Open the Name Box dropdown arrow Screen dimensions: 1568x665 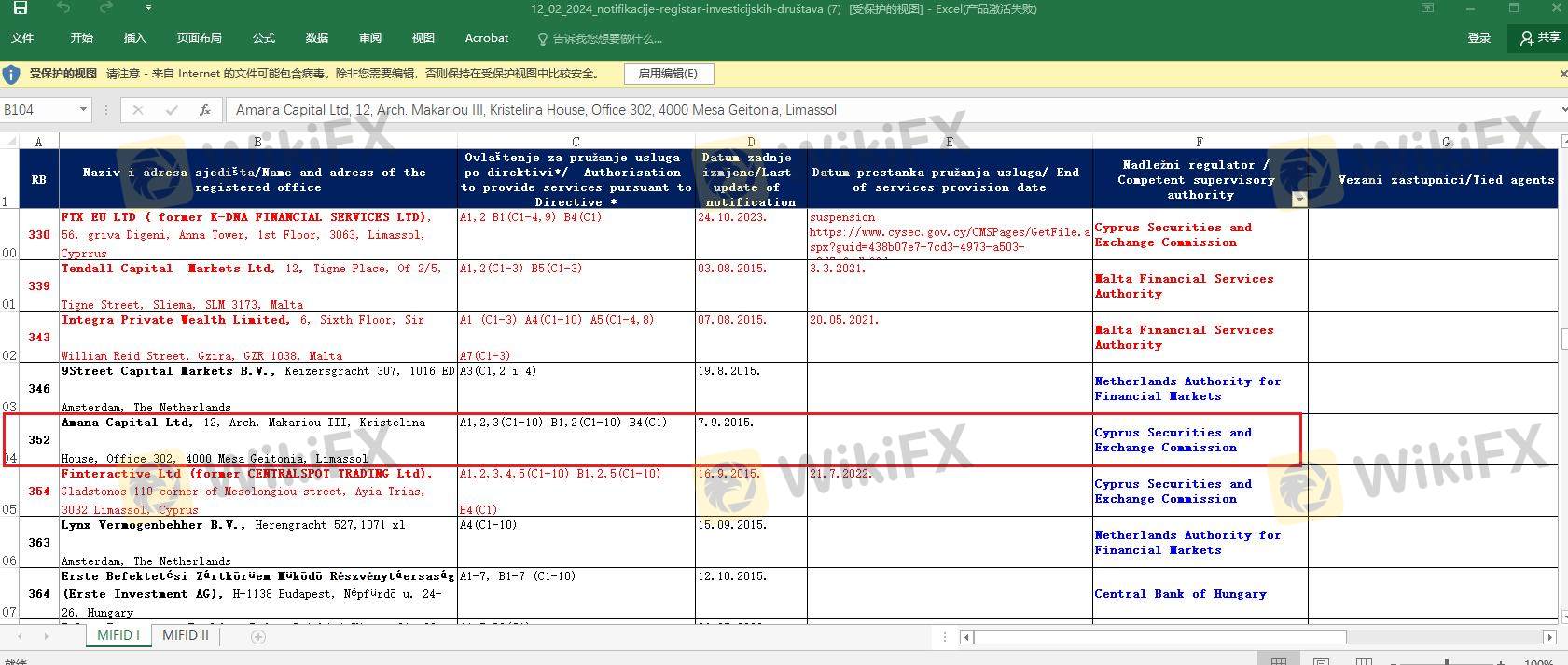(x=83, y=110)
